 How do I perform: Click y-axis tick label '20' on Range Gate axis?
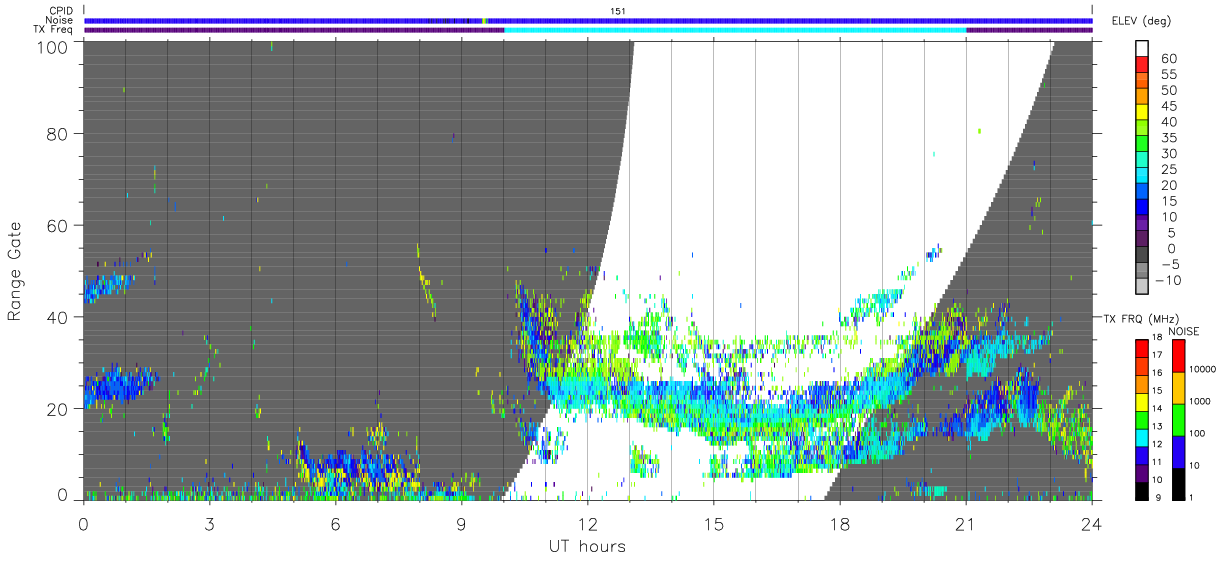point(58,409)
